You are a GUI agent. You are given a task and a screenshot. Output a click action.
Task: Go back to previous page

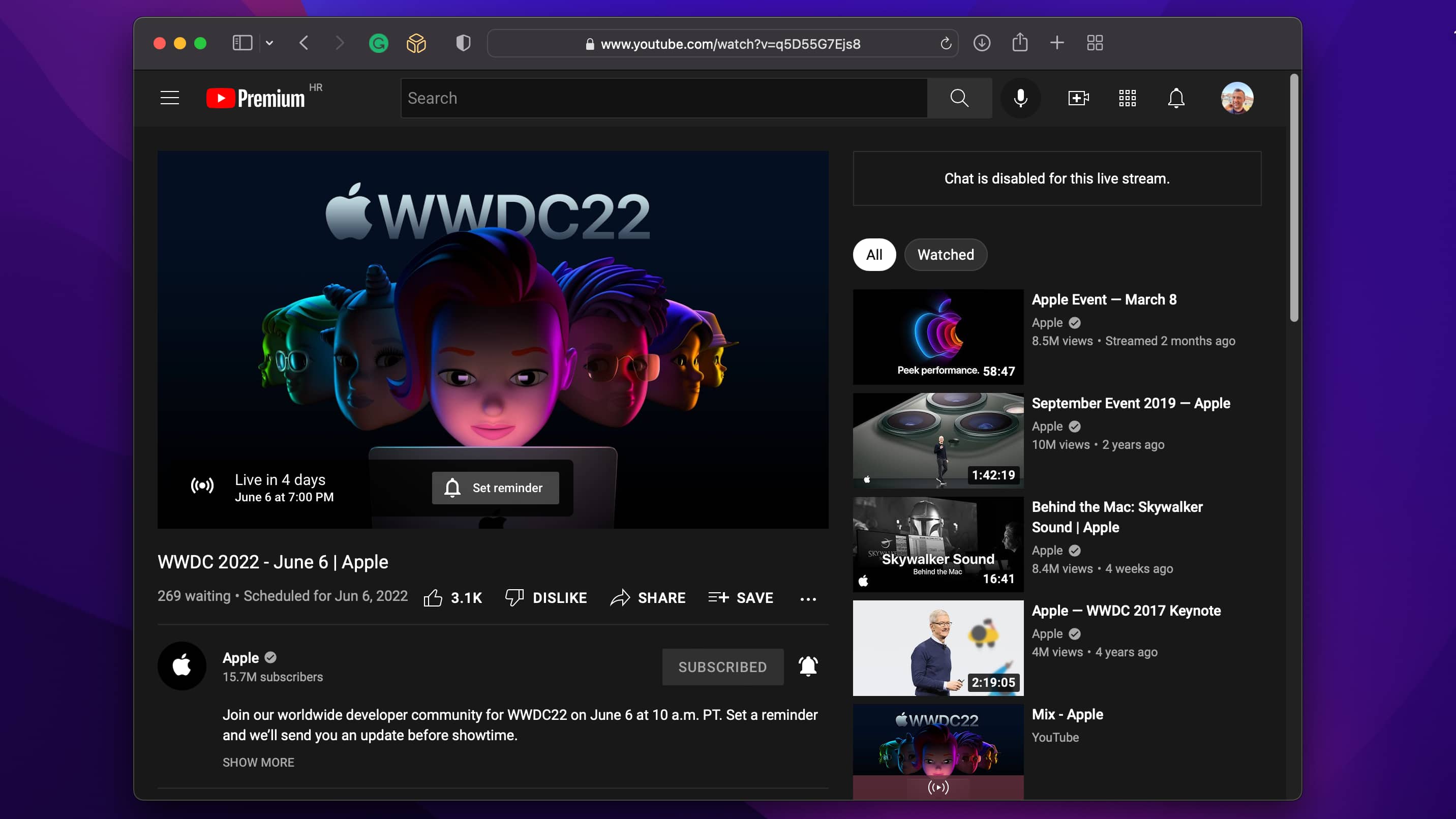click(x=304, y=43)
